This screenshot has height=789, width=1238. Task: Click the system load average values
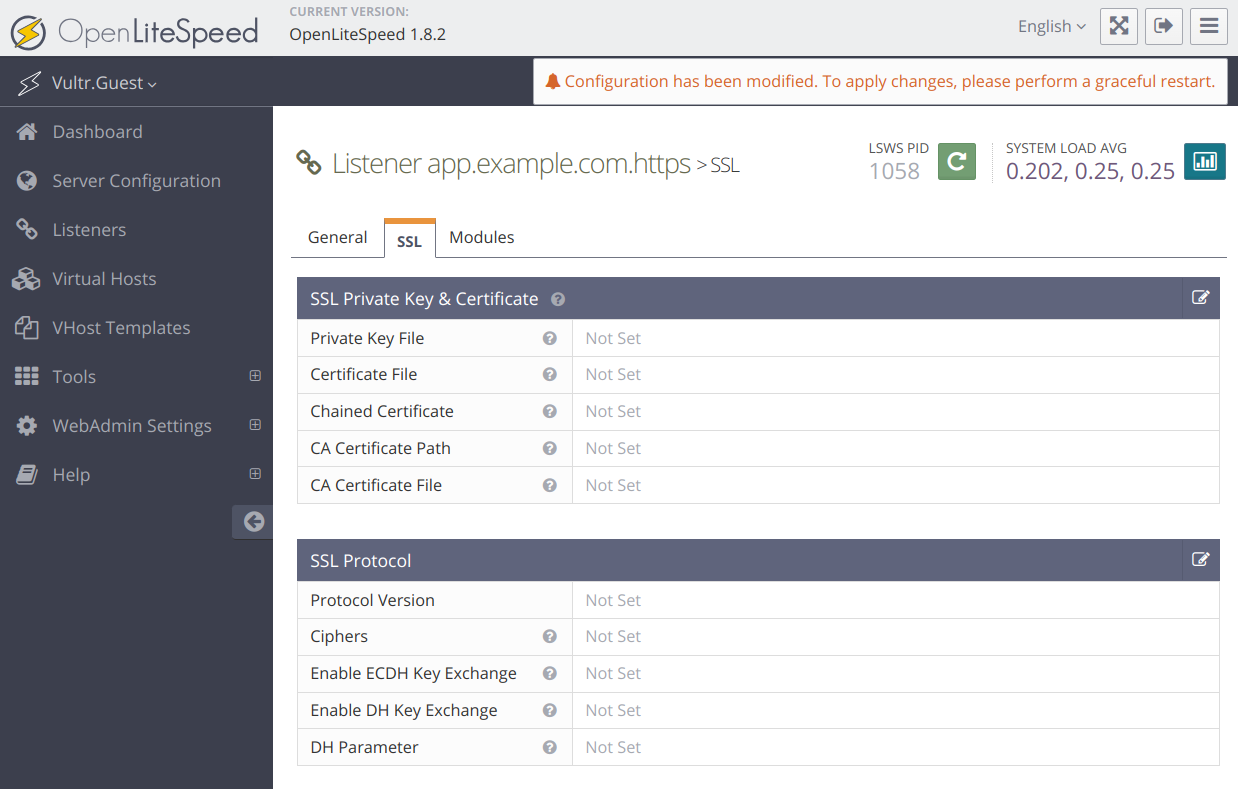(x=1090, y=171)
